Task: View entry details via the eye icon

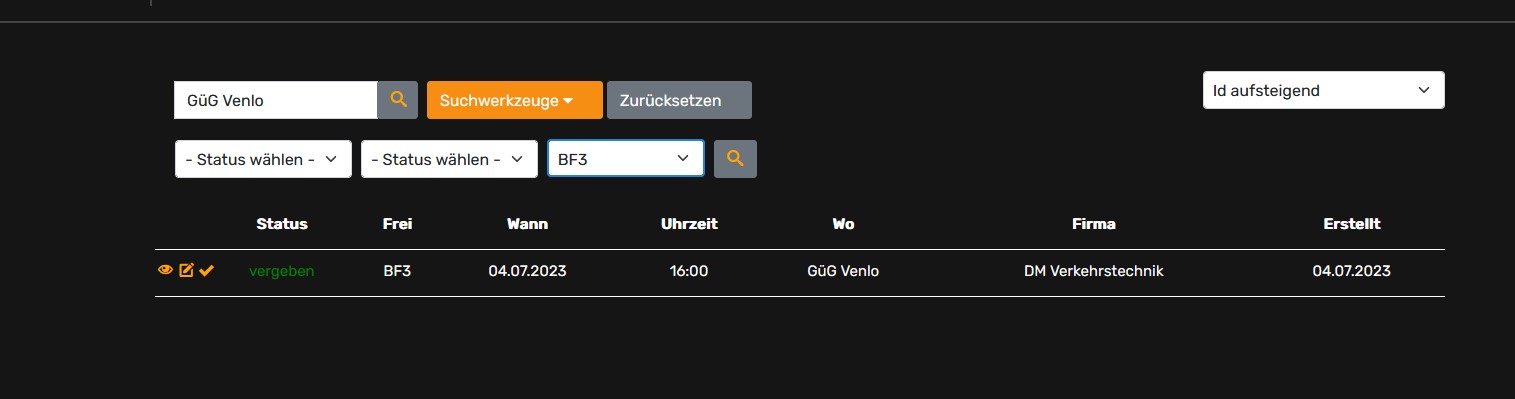Action: coord(166,271)
